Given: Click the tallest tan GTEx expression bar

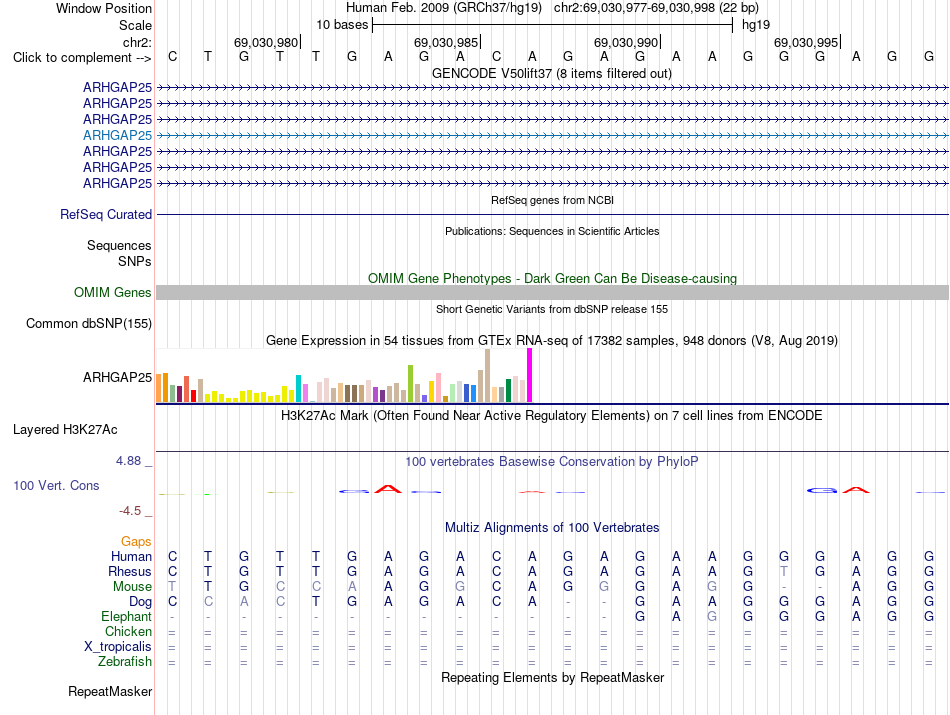Looking at the screenshot, I should 487,376.
